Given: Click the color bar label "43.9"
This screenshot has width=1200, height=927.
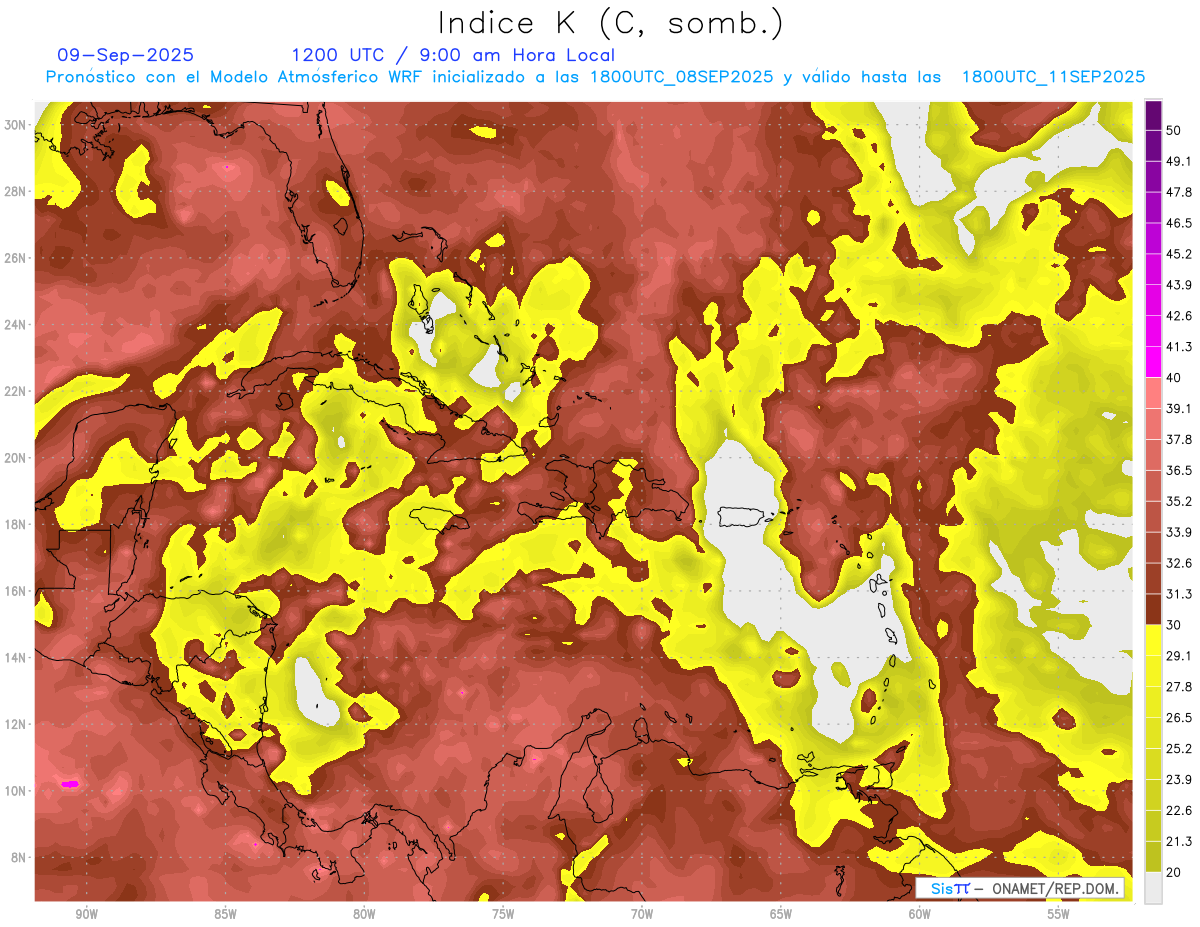Looking at the screenshot, I should pos(1179,285).
